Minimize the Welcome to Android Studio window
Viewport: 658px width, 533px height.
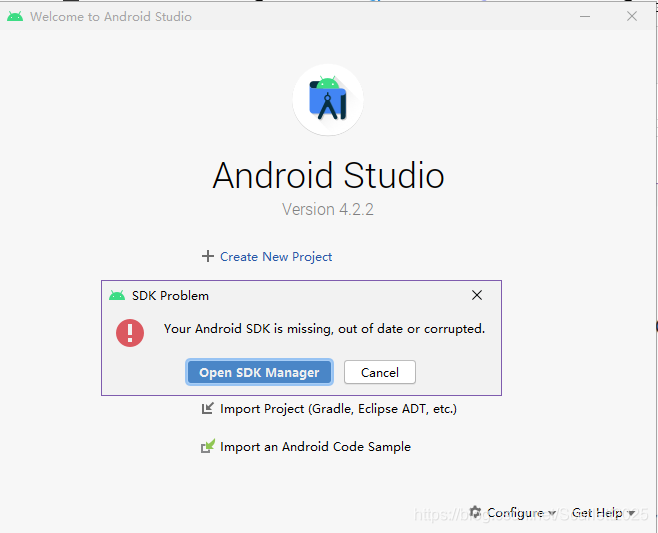point(585,16)
